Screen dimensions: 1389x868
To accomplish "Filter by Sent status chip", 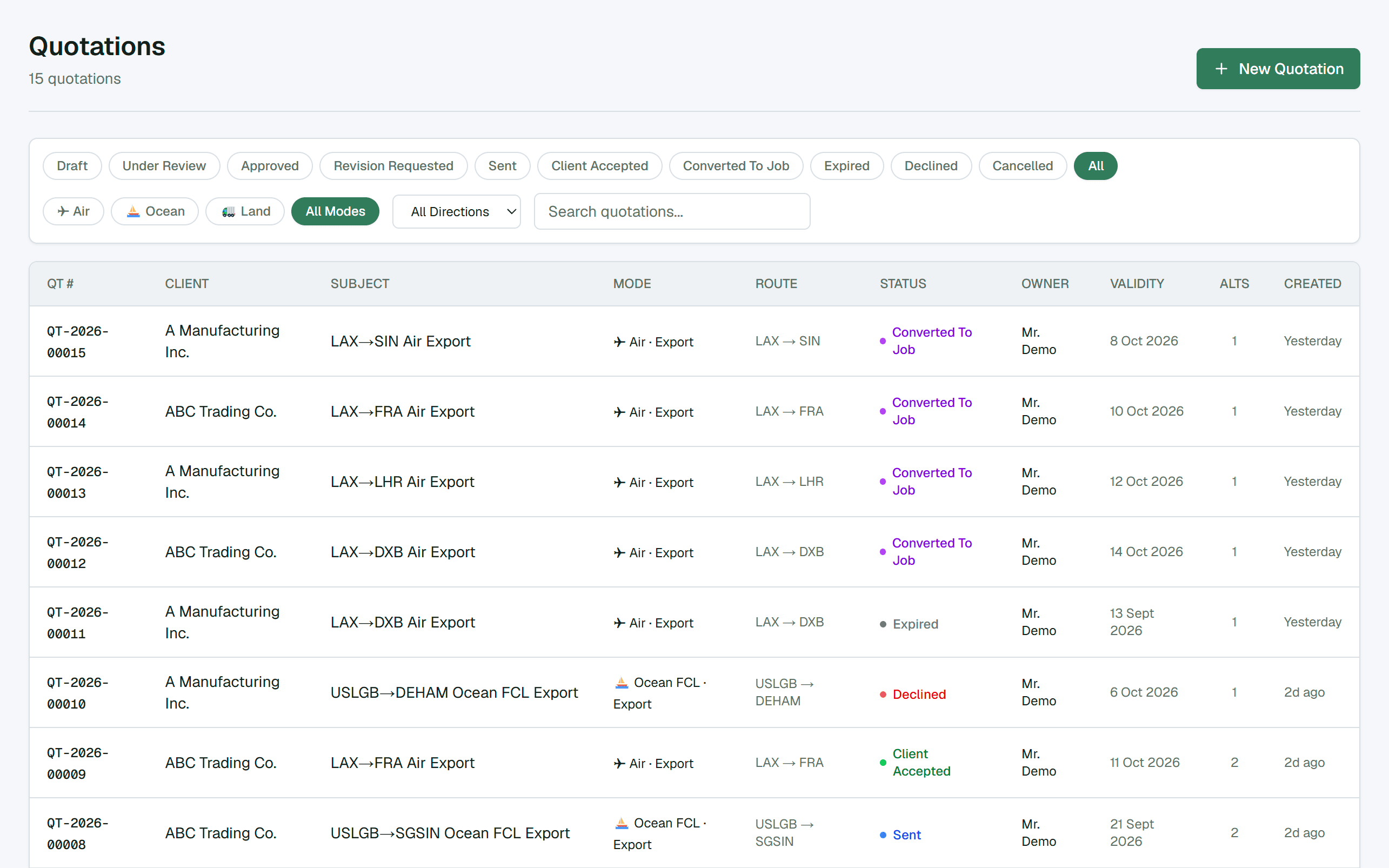I will point(502,166).
